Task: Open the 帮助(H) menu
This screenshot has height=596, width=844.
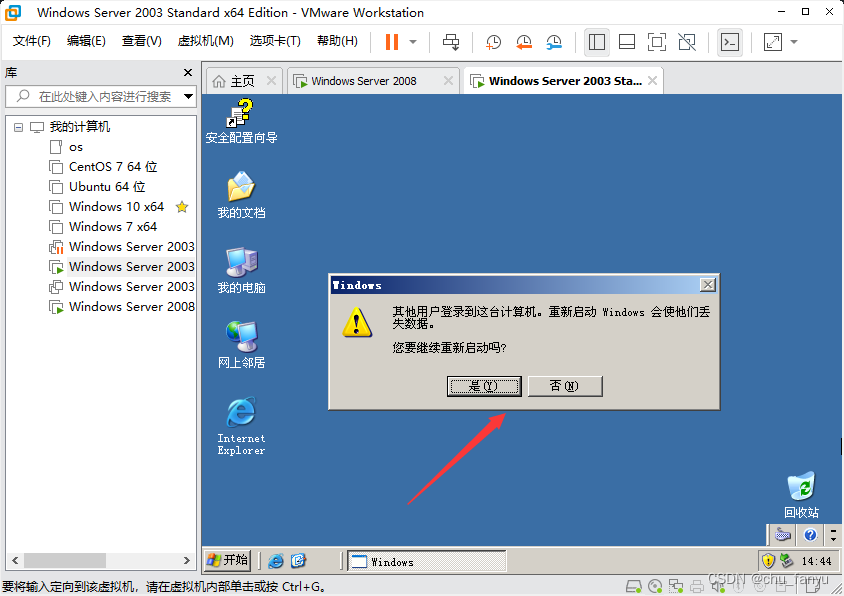Action: [x=337, y=41]
